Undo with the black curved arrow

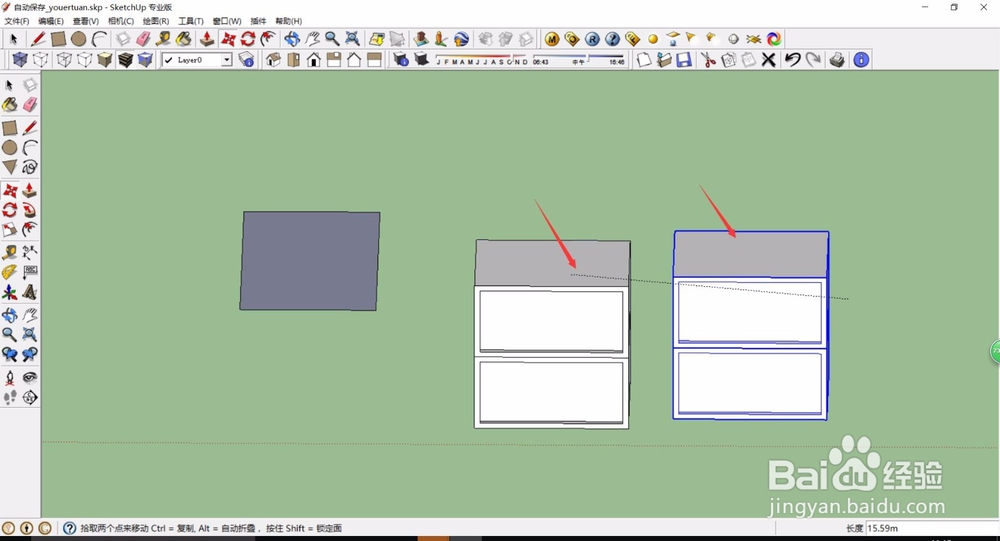point(792,60)
